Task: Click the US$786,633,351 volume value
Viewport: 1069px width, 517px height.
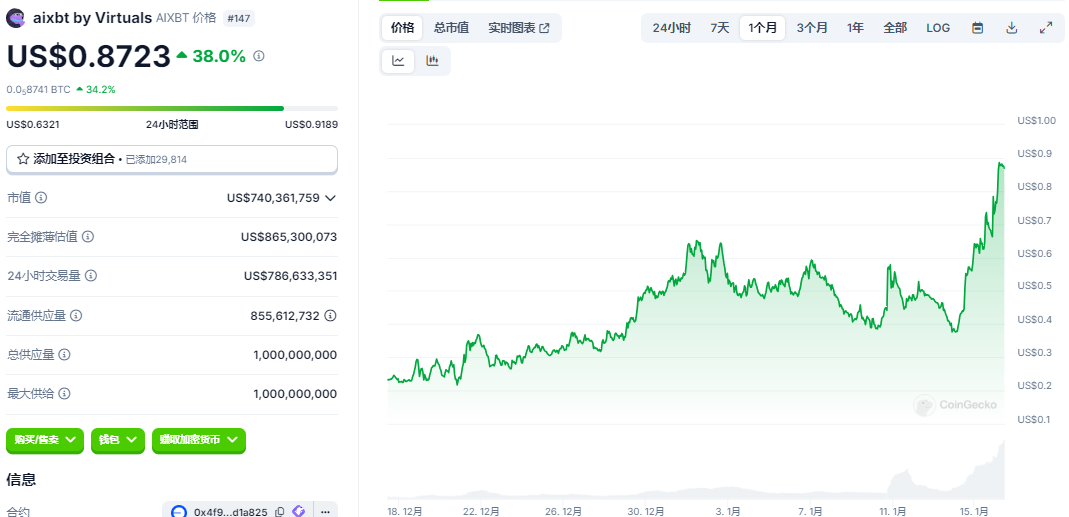Action: (x=290, y=276)
